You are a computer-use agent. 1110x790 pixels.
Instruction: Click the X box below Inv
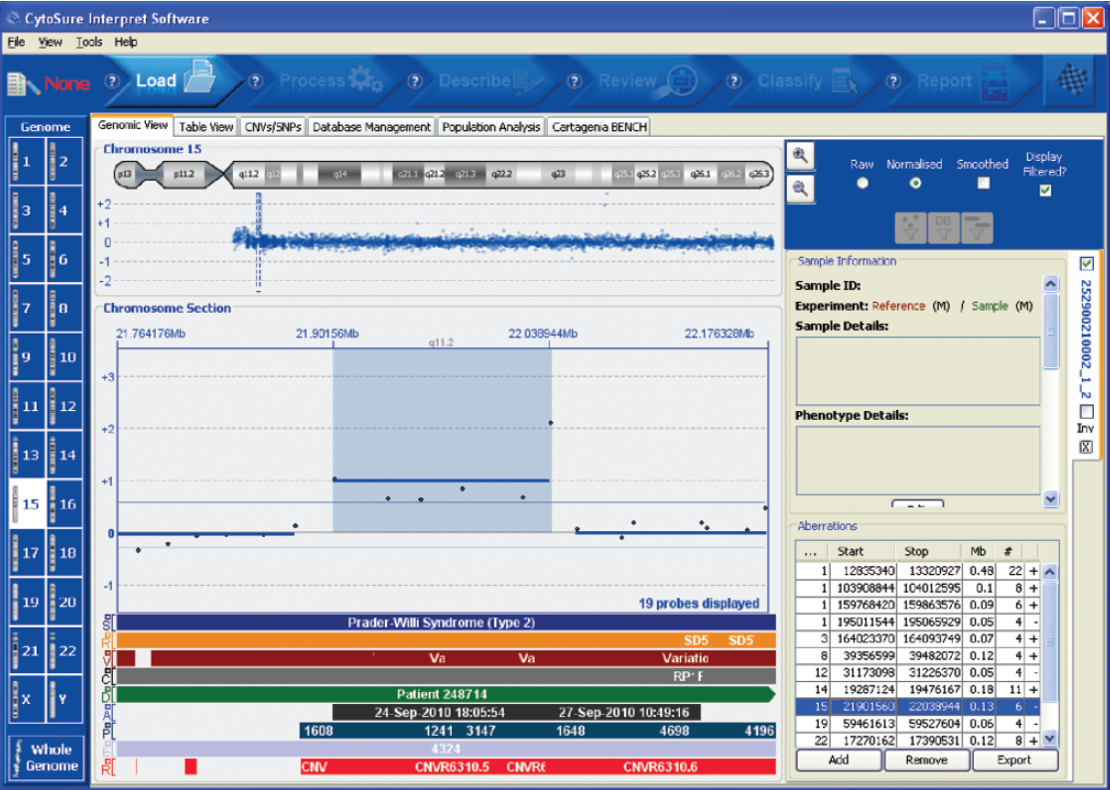tap(1086, 447)
